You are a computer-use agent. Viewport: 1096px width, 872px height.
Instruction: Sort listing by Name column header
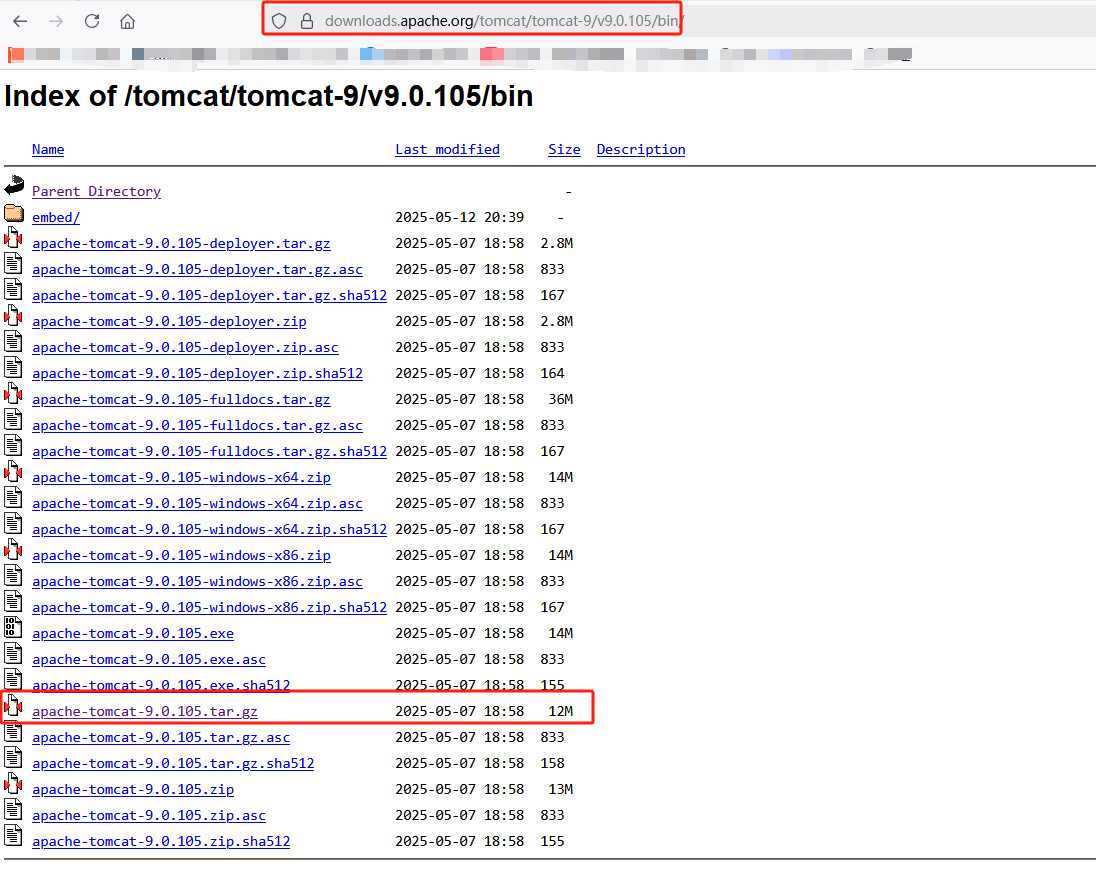pyautogui.click(x=48, y=150)
